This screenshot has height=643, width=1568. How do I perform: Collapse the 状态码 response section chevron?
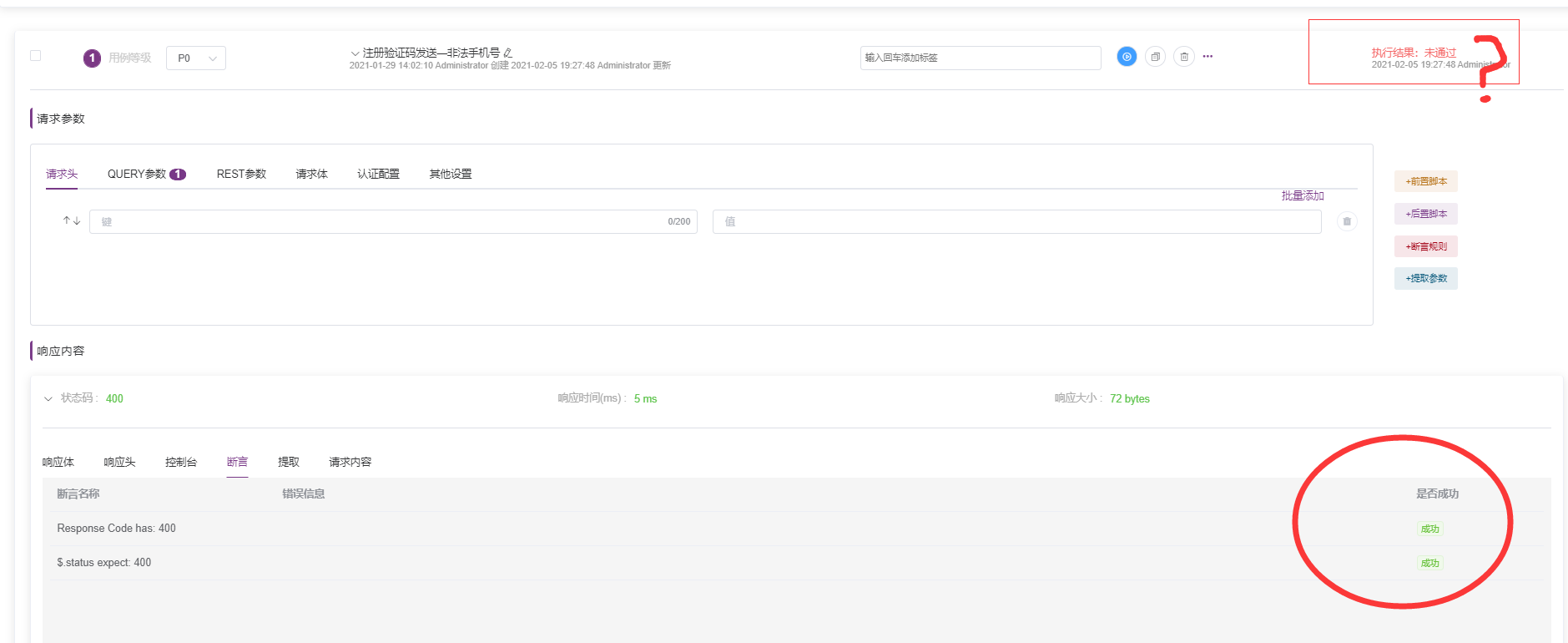48,399
